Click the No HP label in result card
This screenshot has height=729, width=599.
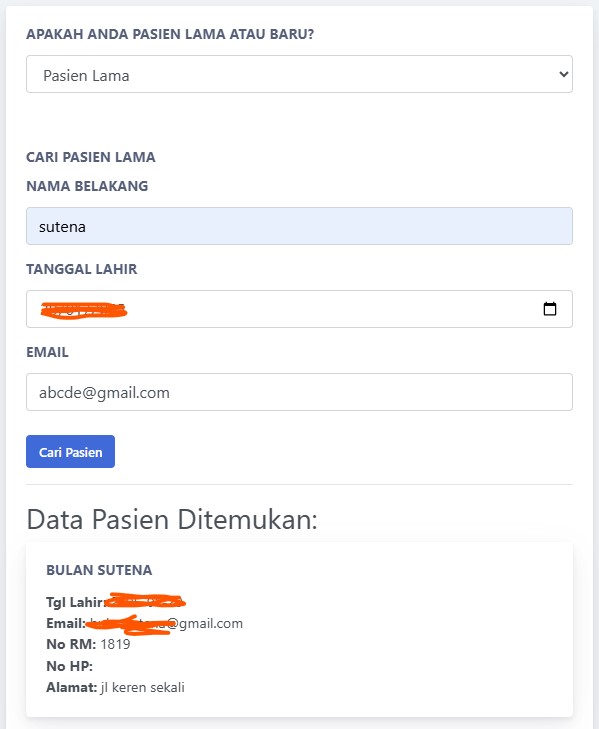[69, 666]
